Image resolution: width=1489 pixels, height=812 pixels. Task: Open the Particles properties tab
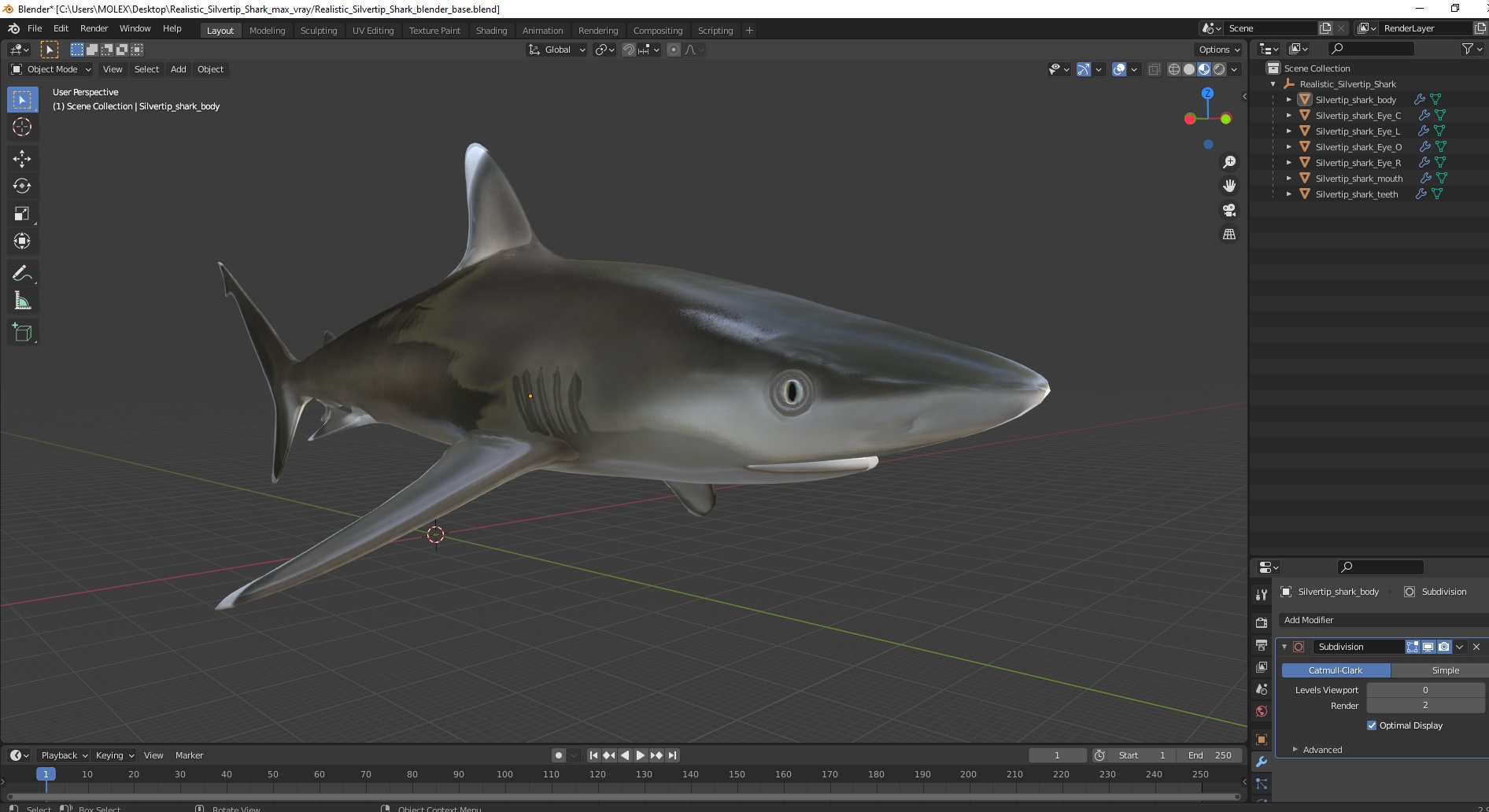[x=1262, y=784]
